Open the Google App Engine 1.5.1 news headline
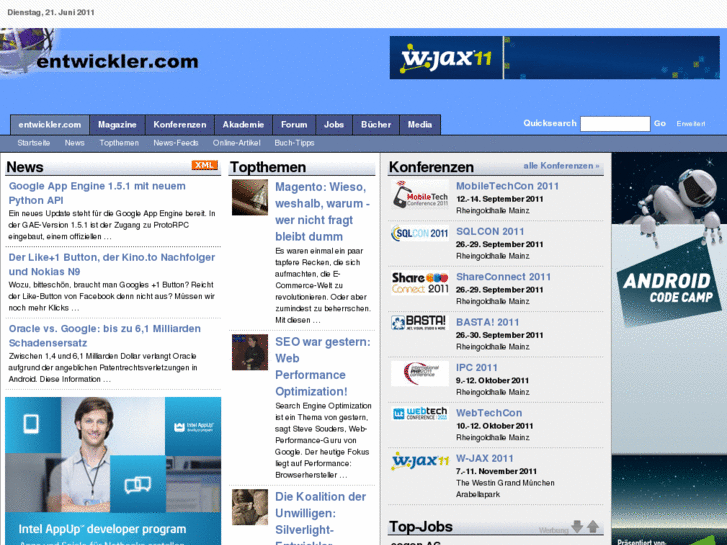The width and height of the screenshot is (727, 545). (97, 193)
